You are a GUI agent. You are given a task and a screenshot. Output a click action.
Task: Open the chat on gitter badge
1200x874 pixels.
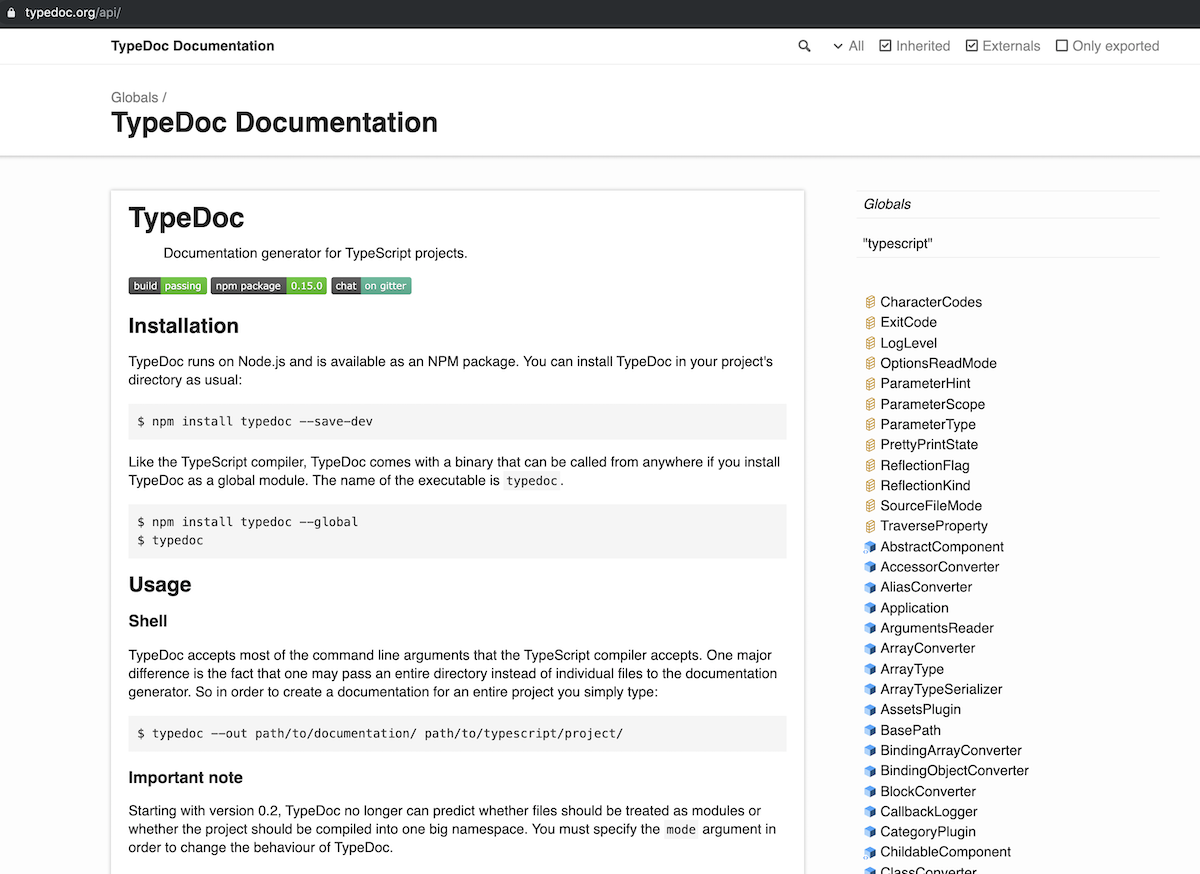(x=371, y=286)
